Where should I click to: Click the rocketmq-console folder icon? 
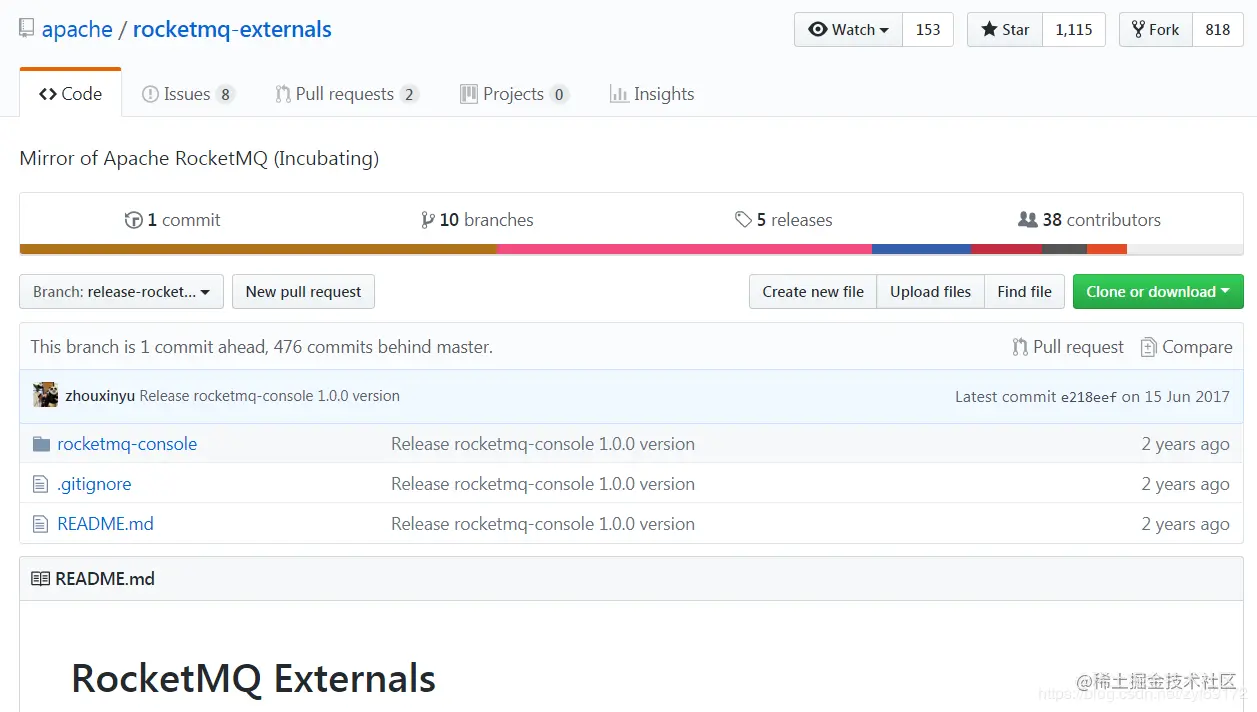click(x=41, y=444)
